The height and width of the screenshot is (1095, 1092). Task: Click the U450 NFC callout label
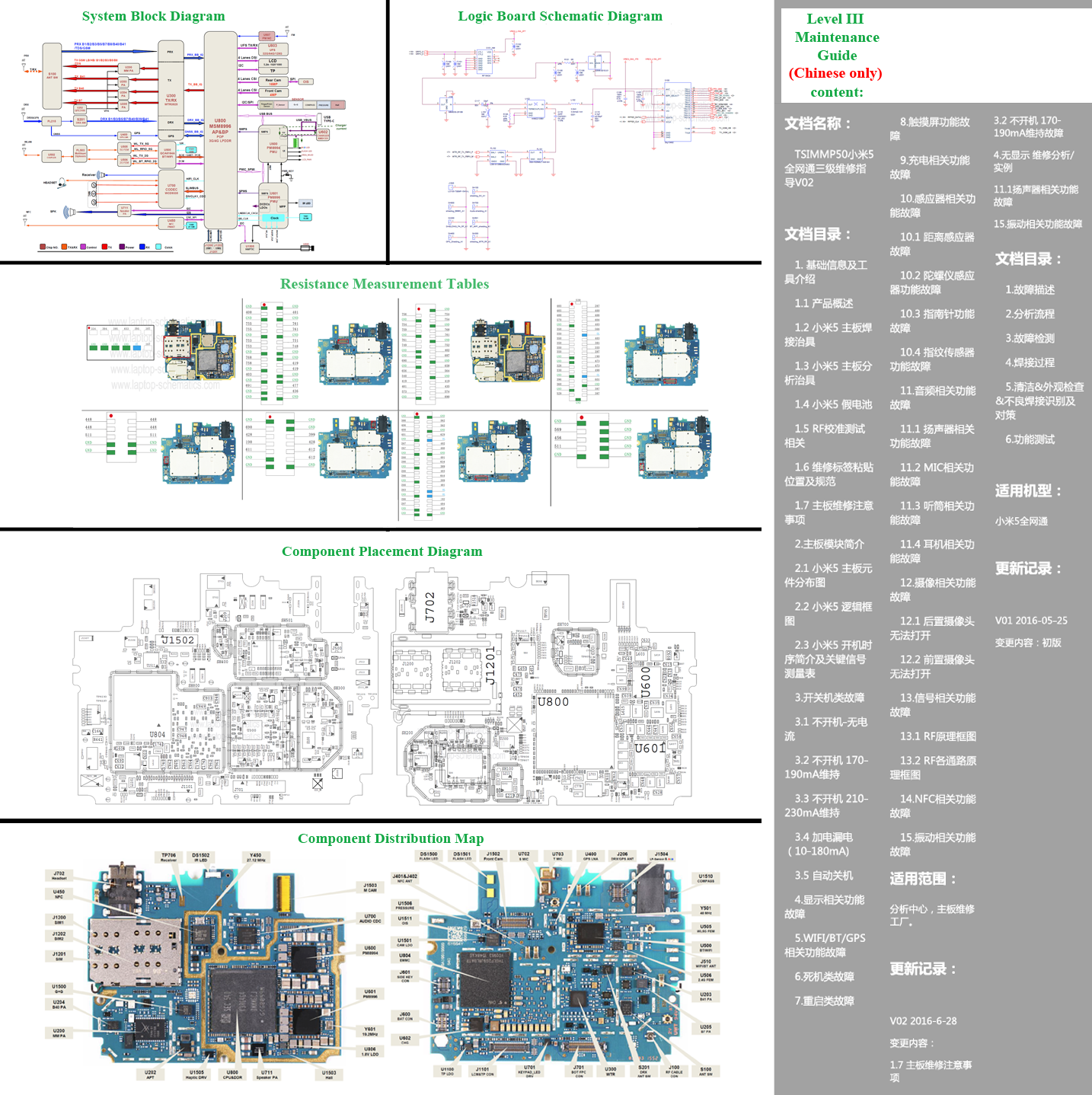[59, 894]
